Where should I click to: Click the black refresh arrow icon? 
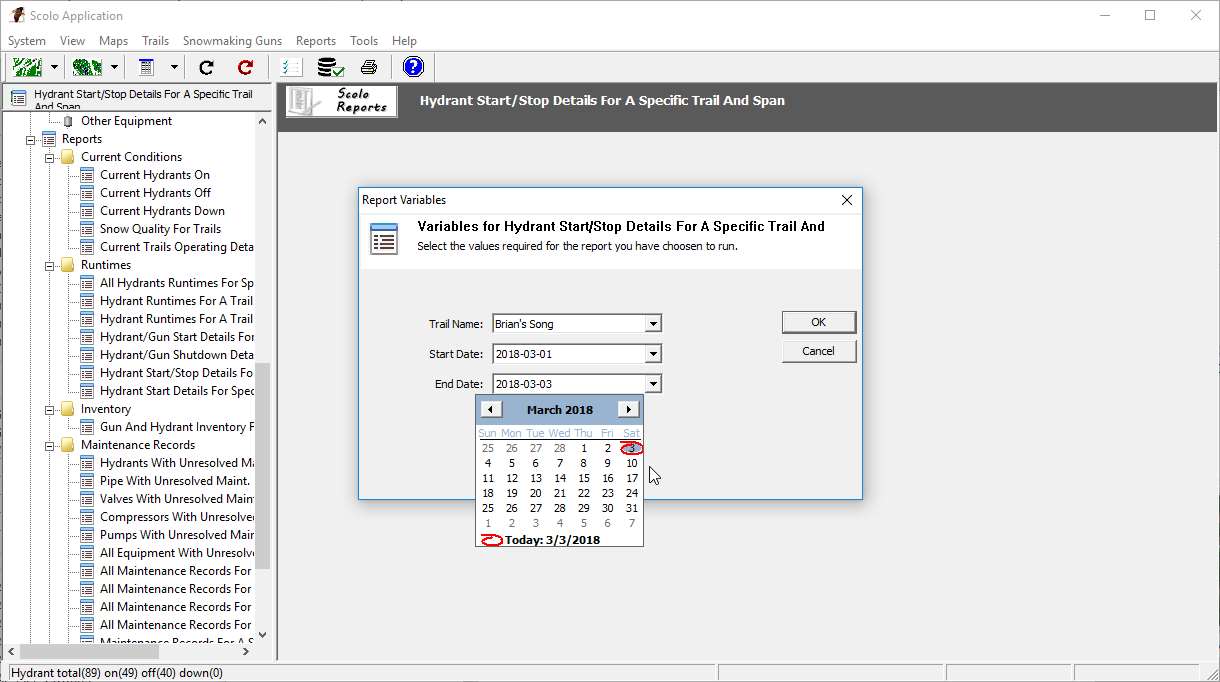click(x=207, y=67)
